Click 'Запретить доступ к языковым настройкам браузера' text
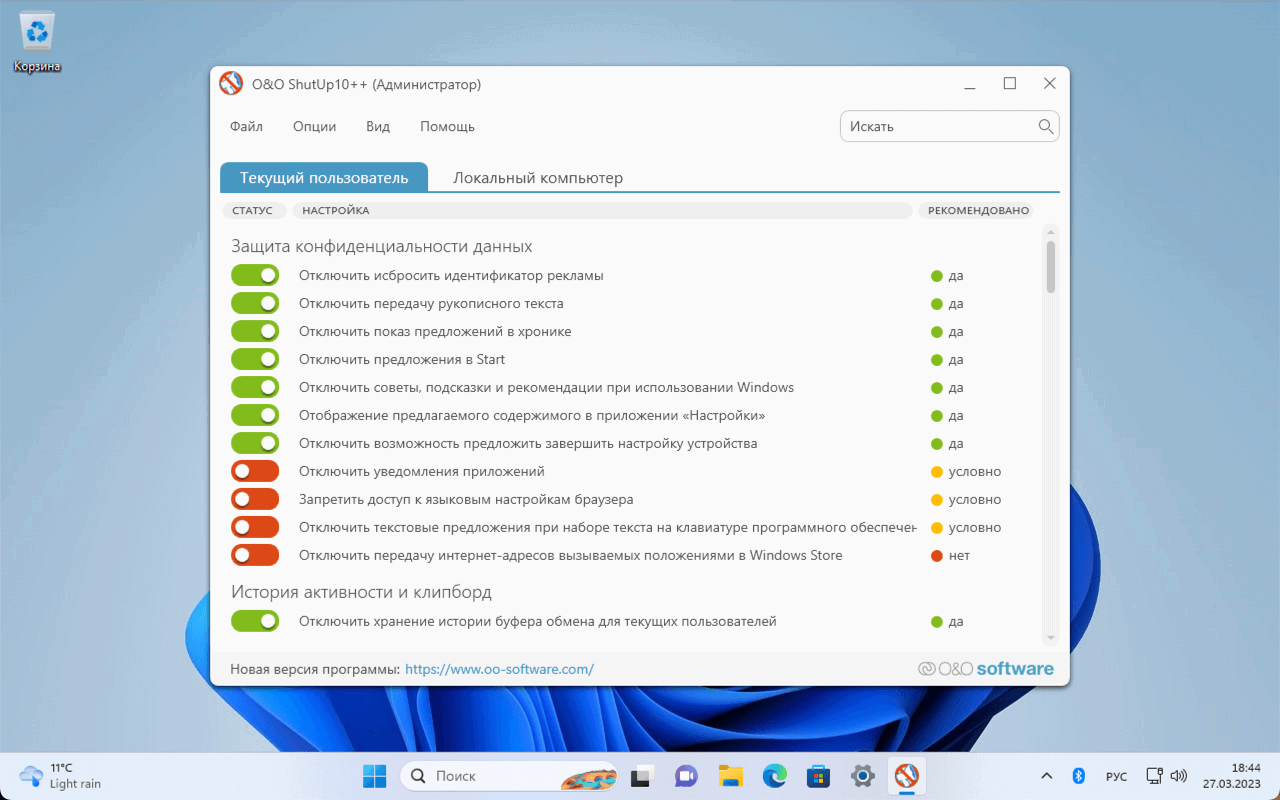This screenshot has width=1280, height=800. point(466,500)
